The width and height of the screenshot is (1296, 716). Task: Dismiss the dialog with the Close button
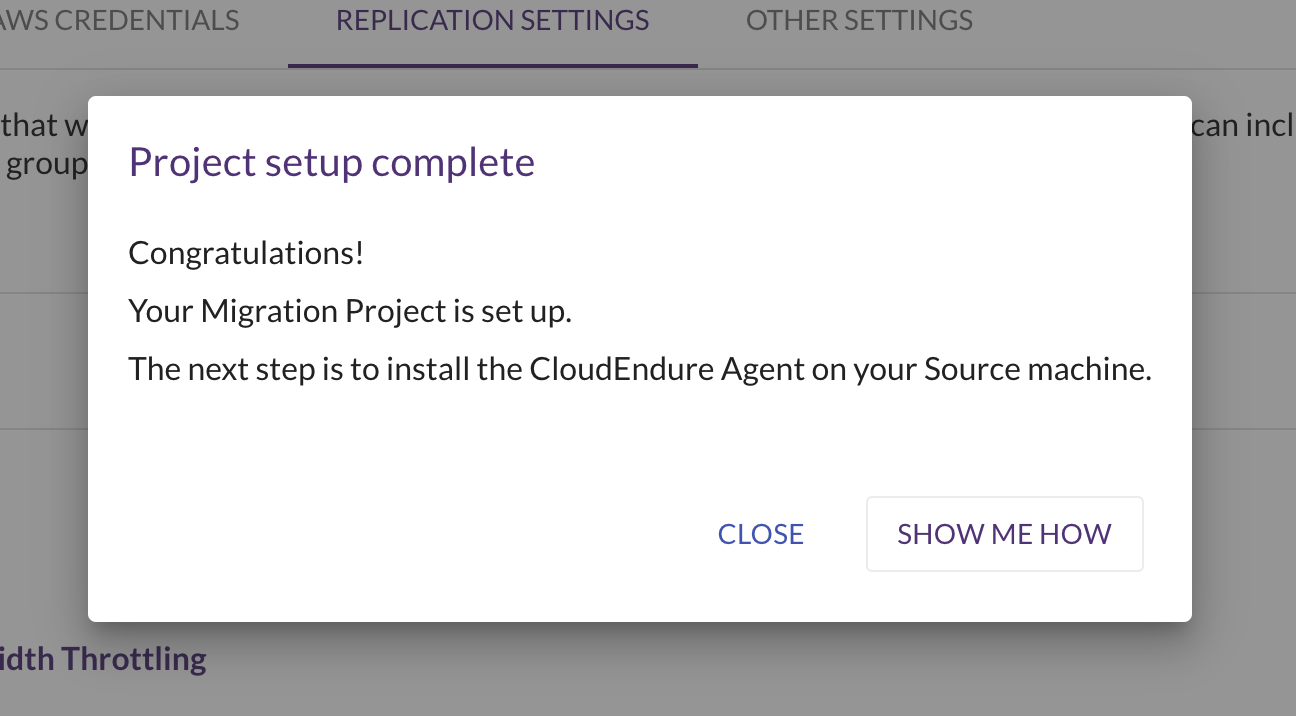tap(760, 534)
